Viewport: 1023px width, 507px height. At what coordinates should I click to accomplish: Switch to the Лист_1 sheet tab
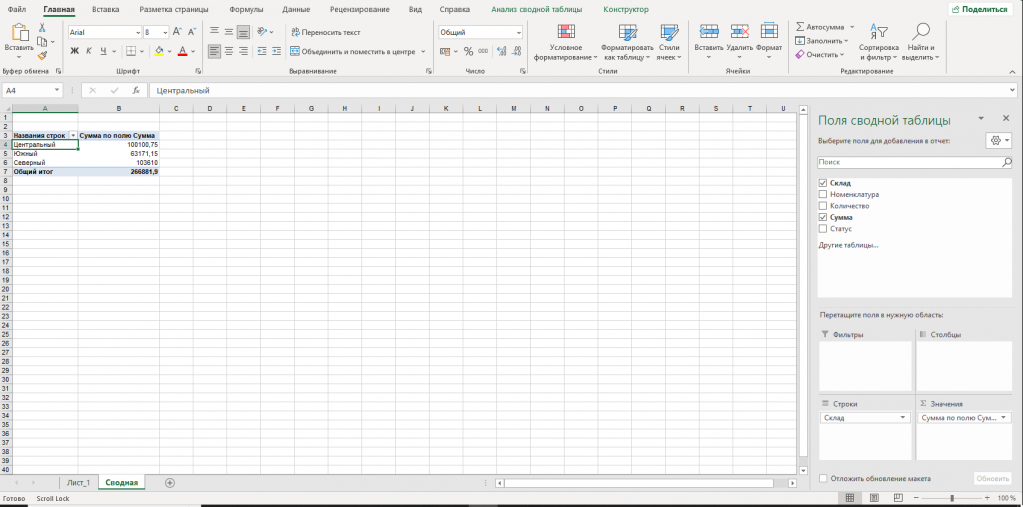[78, 483]
